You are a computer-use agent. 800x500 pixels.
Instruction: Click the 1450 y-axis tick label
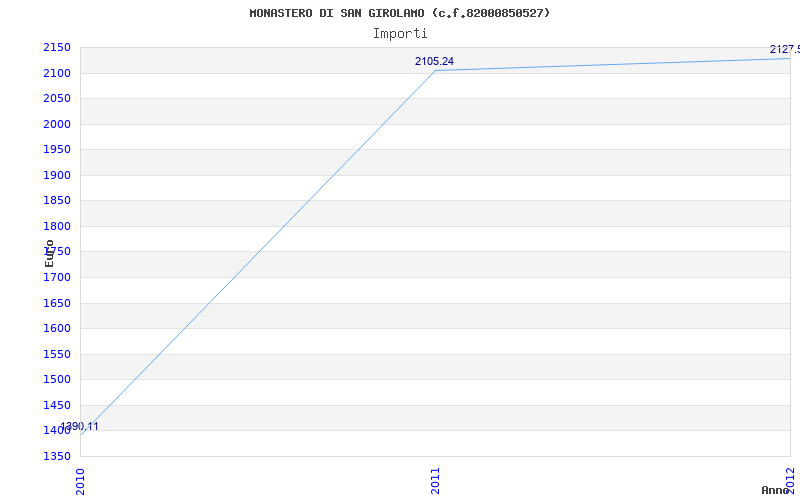tap(57, 406)
